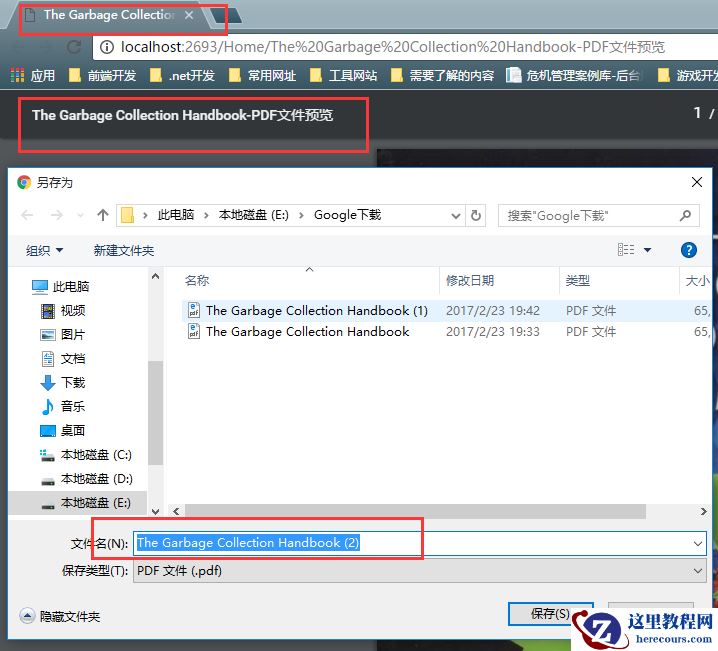Expand the 文件名 filename dropdown
Image resolution: width=718 pixels, height=651 pixels.
click(697, 543)
